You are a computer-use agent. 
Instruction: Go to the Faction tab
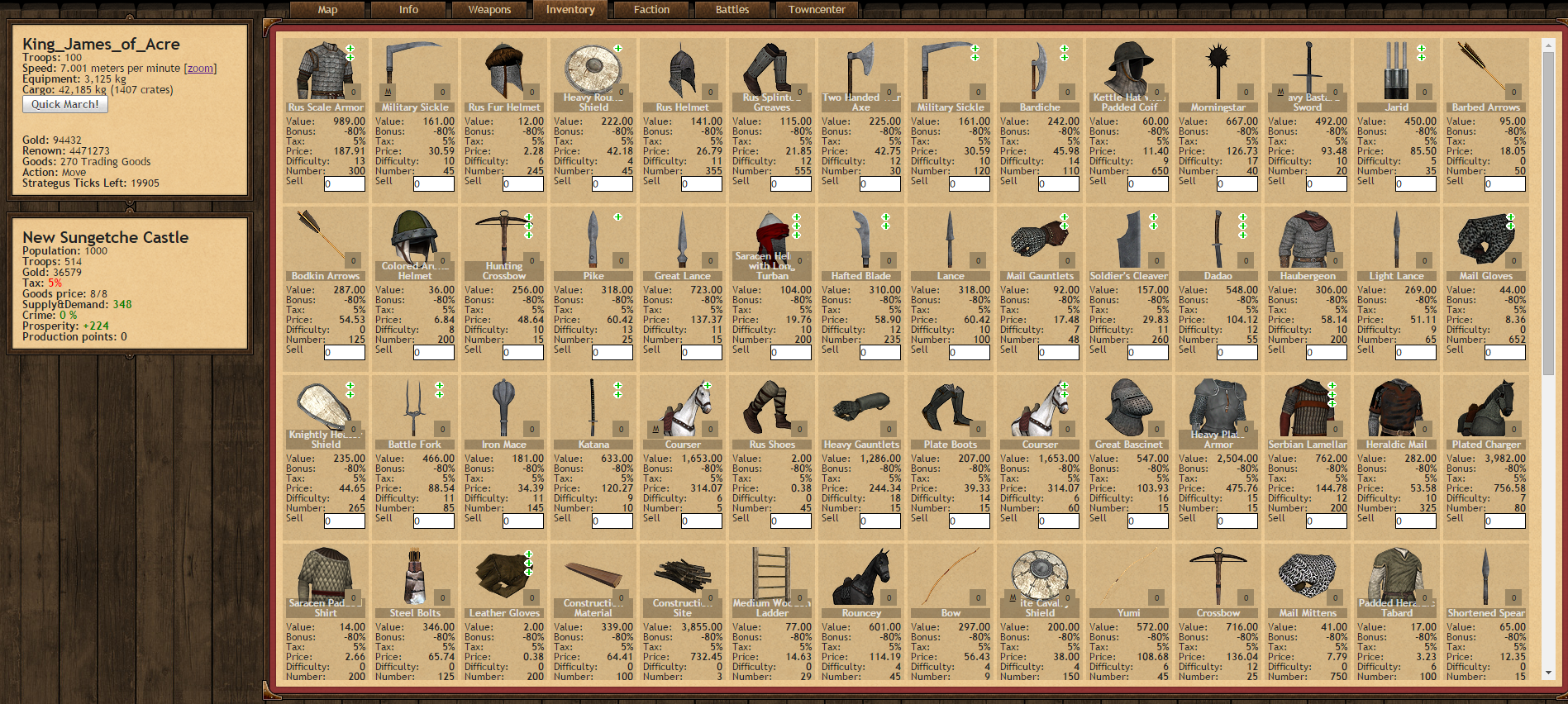tap(652, 10)
